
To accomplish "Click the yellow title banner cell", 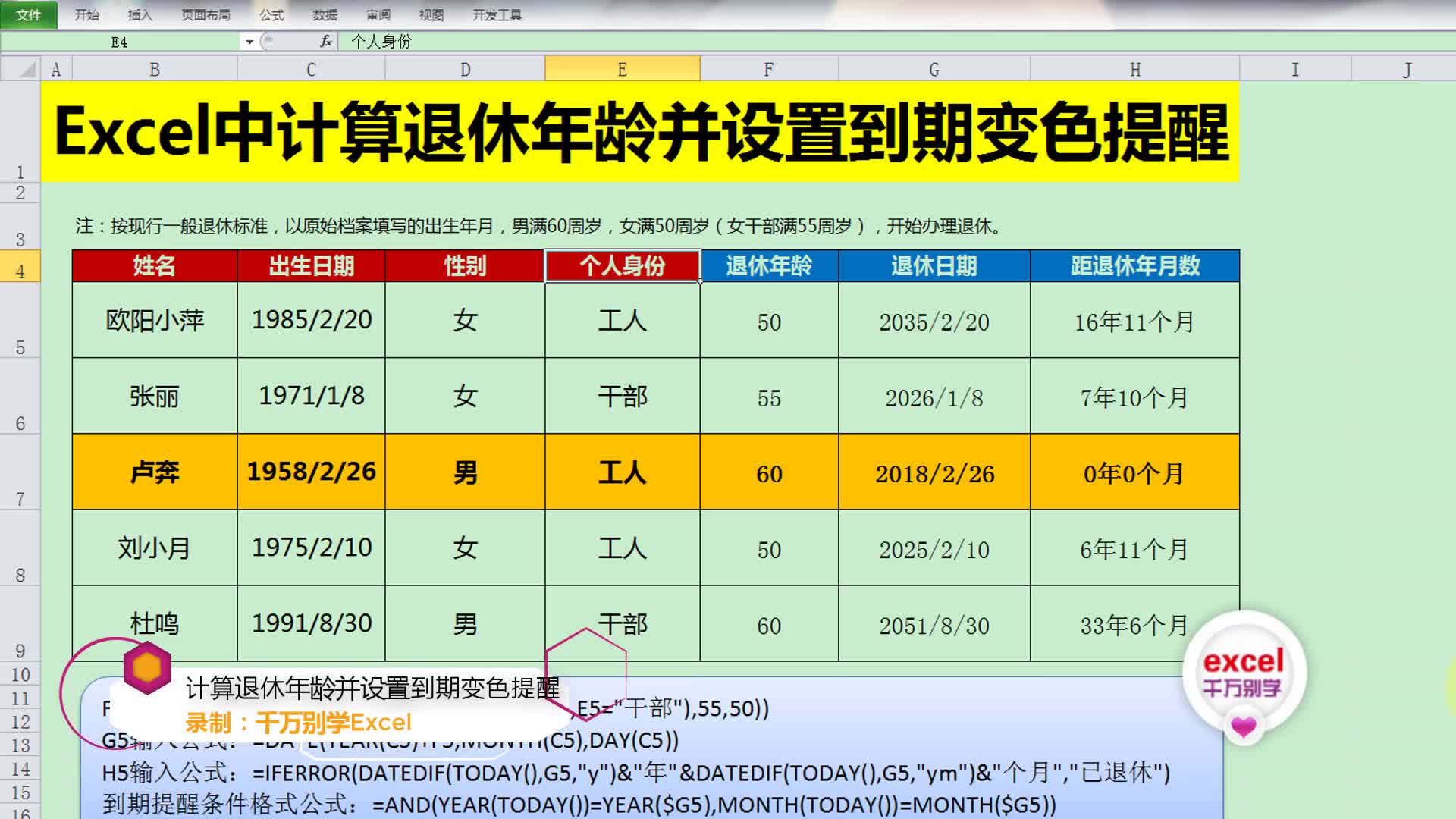I will [x=640, y=132].
